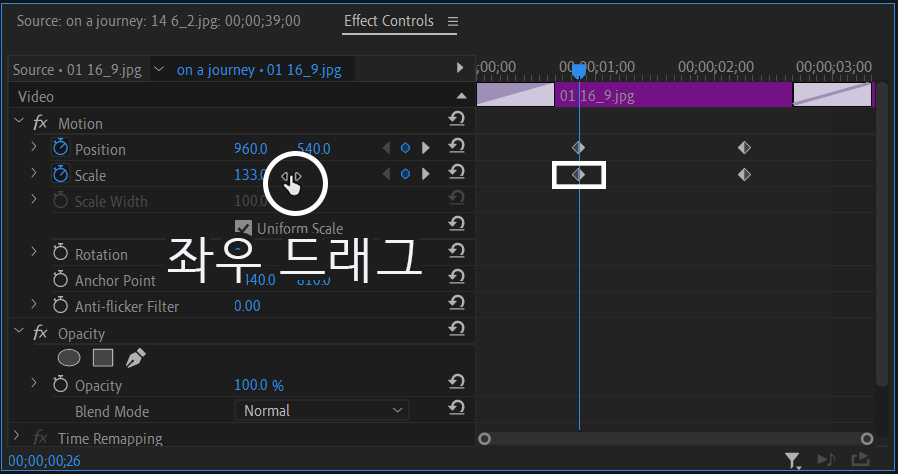Add or remove Scale keyframe
Image resolution: width=898 pixels, height=474 pixels.
click(405, 174)
